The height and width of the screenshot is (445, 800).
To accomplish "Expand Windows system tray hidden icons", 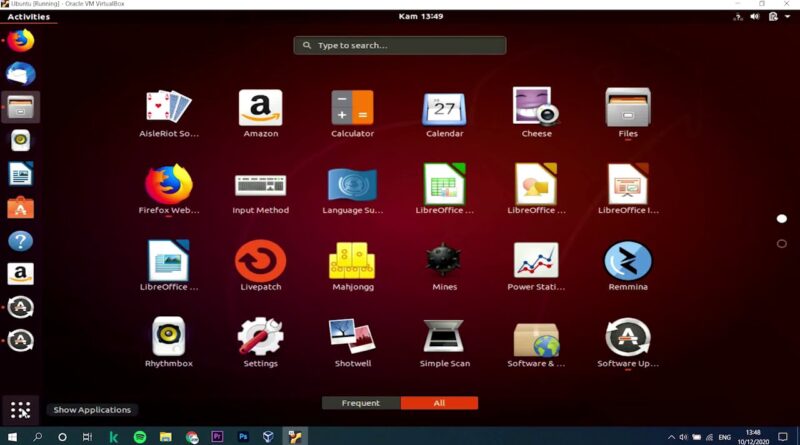I will pos(671,437).
